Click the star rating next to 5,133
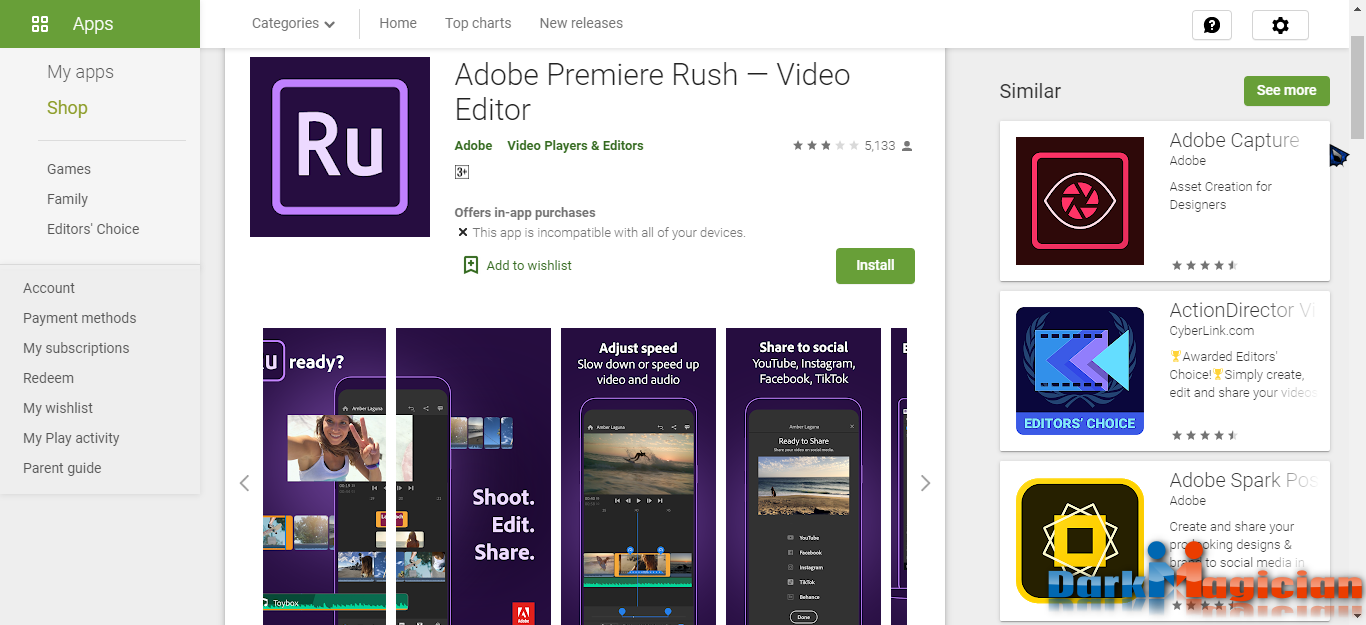Viewport: 1366px width, 625px height. click(826, 146)
